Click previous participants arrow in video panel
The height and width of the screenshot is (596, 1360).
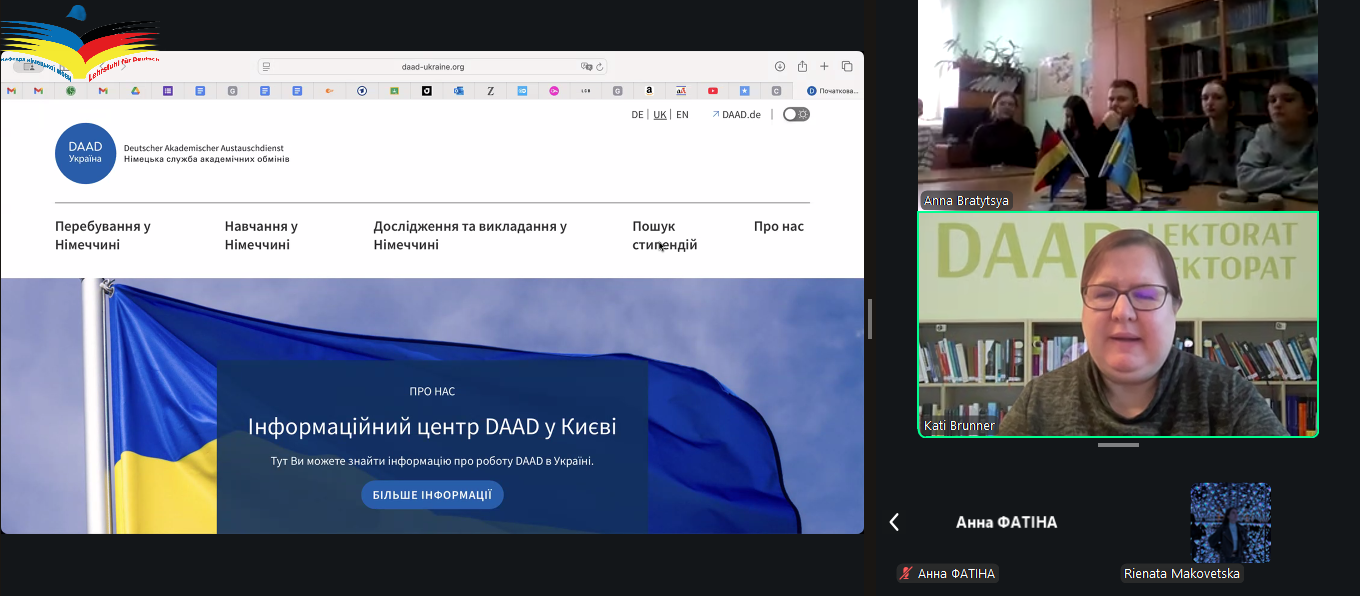[894, 522]
